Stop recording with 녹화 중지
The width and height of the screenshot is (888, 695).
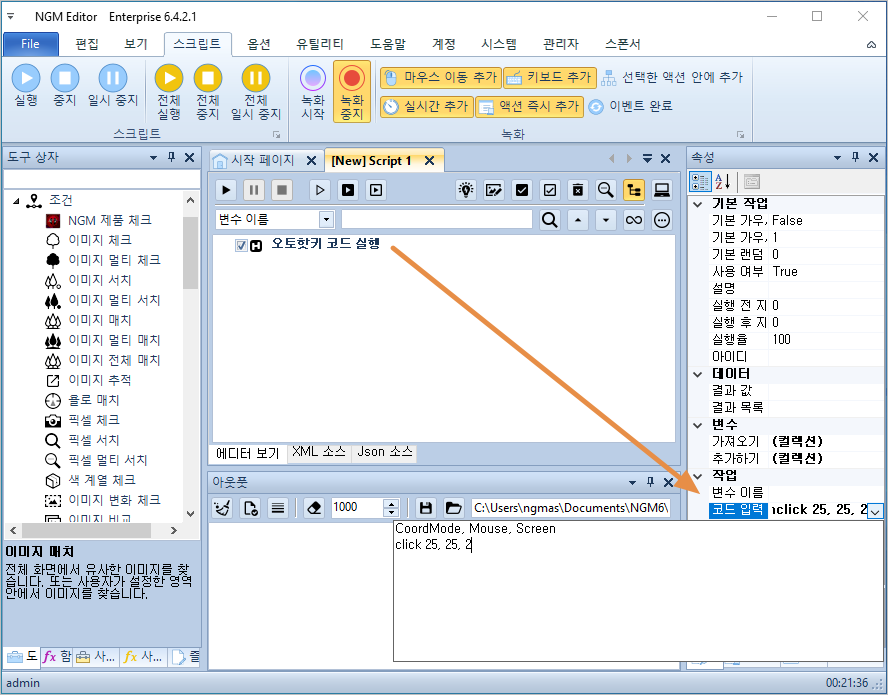[352, 92]
